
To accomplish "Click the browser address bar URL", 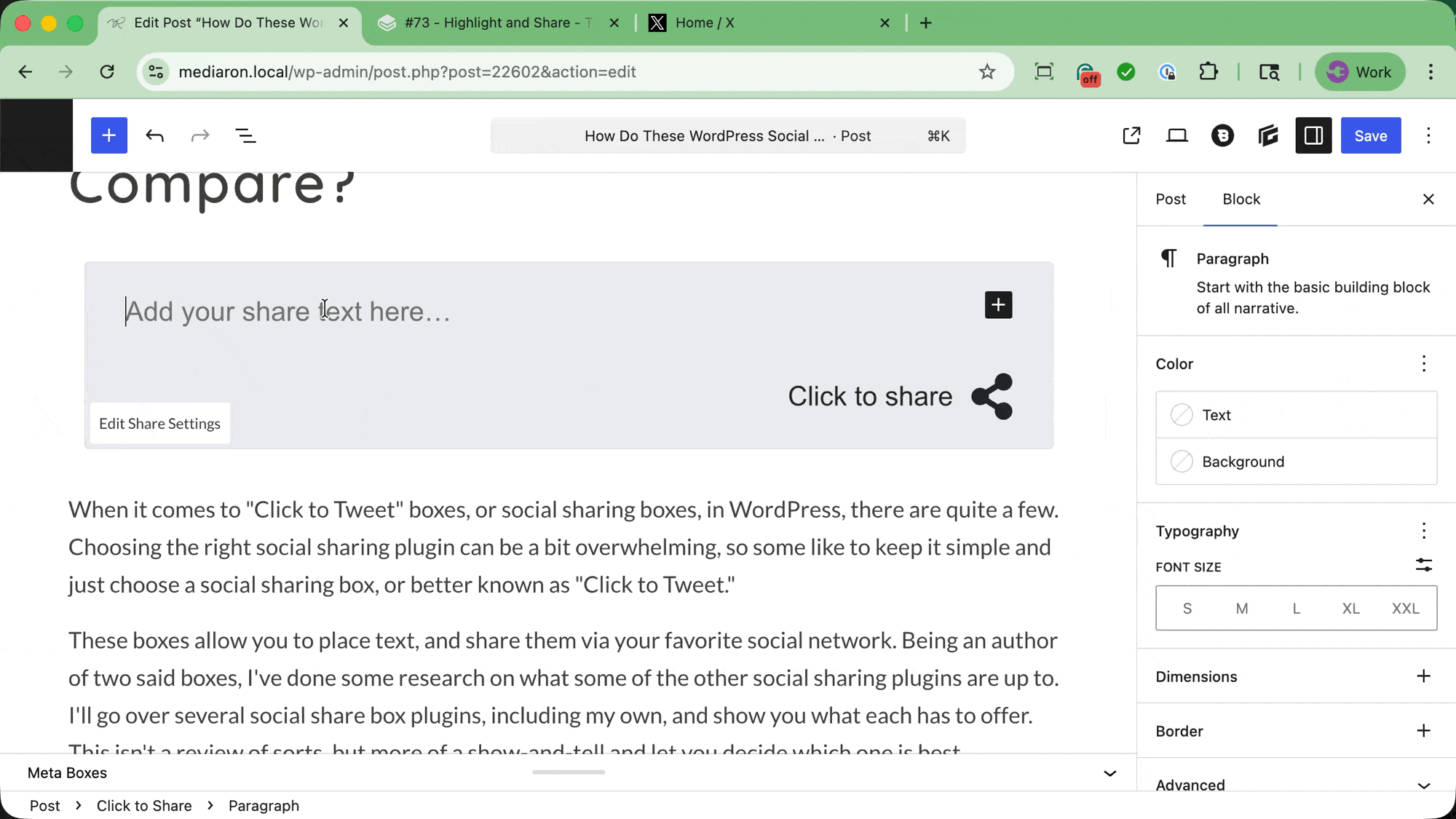I will coord(407,72).
